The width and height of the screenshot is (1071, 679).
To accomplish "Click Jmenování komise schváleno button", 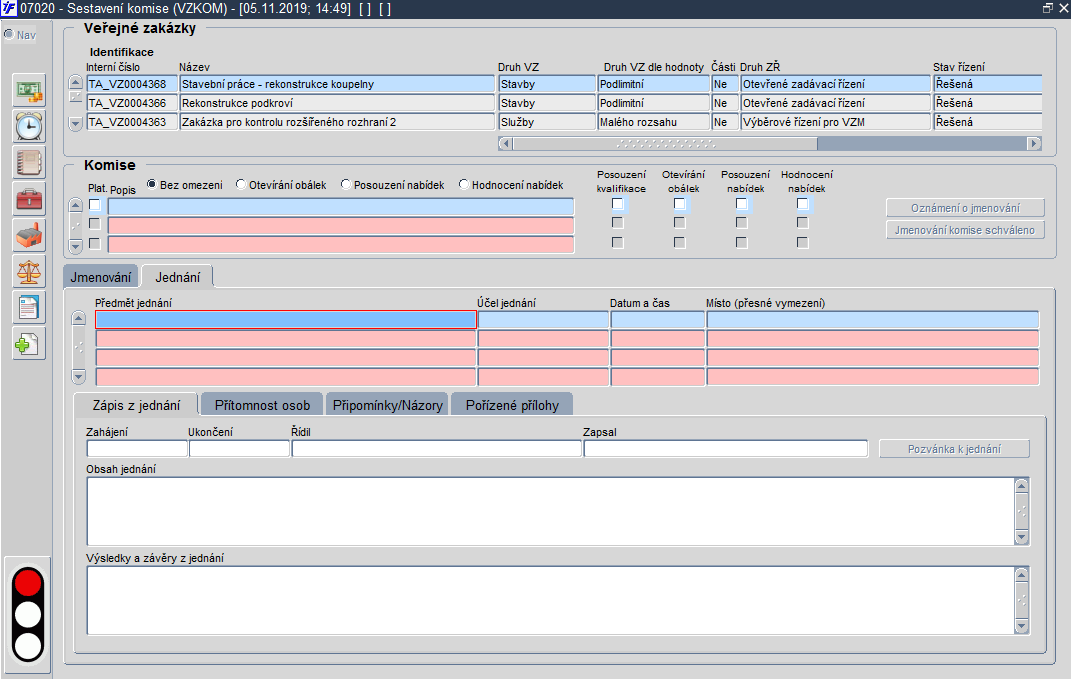I will (965, 230).
